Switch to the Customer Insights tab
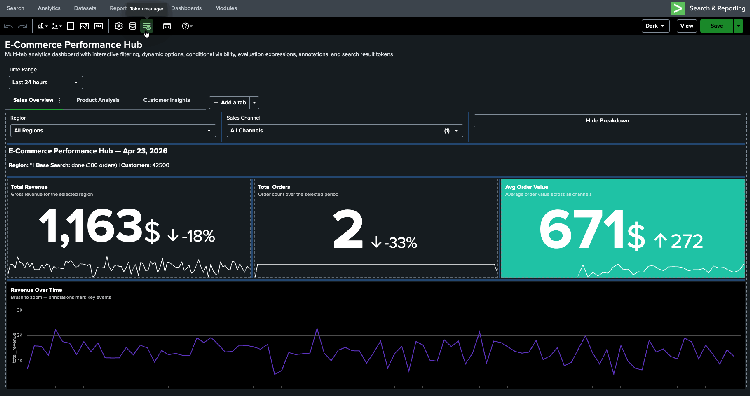This screenshot has width=750, height=396. coord(166,100)
